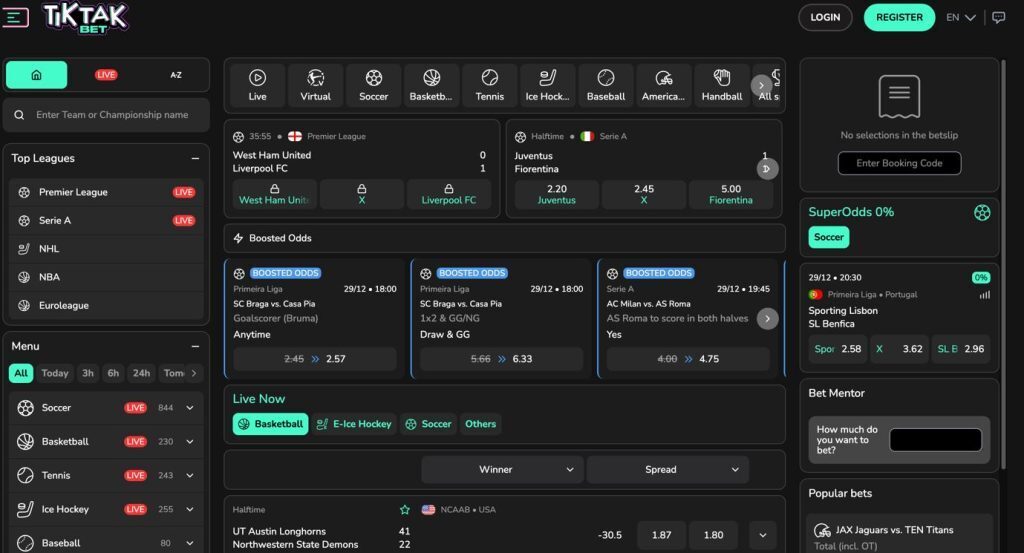Open the hamburger side menu
This screenshot has width=1024, height=553.
coord(16,18)
